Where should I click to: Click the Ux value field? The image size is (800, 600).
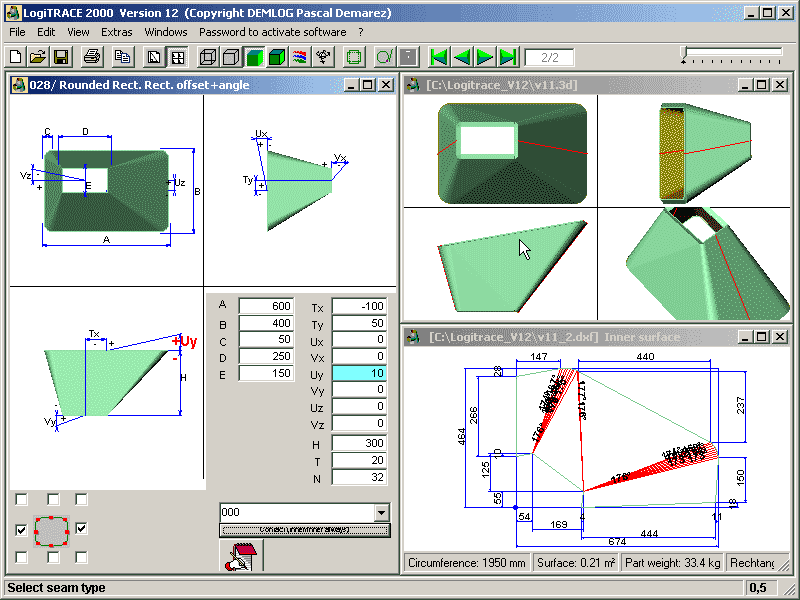point(359,340)
